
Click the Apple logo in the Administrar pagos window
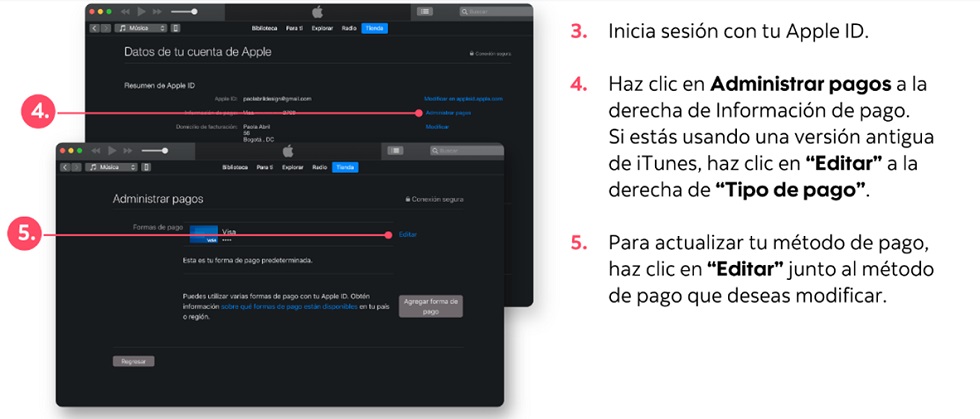(288, 151)
